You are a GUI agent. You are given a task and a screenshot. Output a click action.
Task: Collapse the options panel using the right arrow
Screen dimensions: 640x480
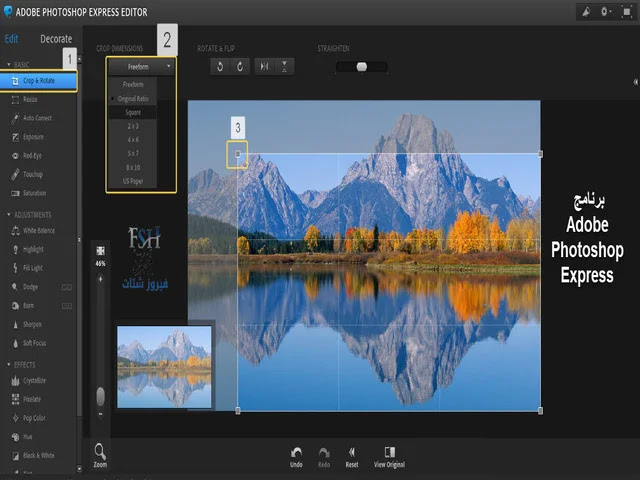point(636,82)
